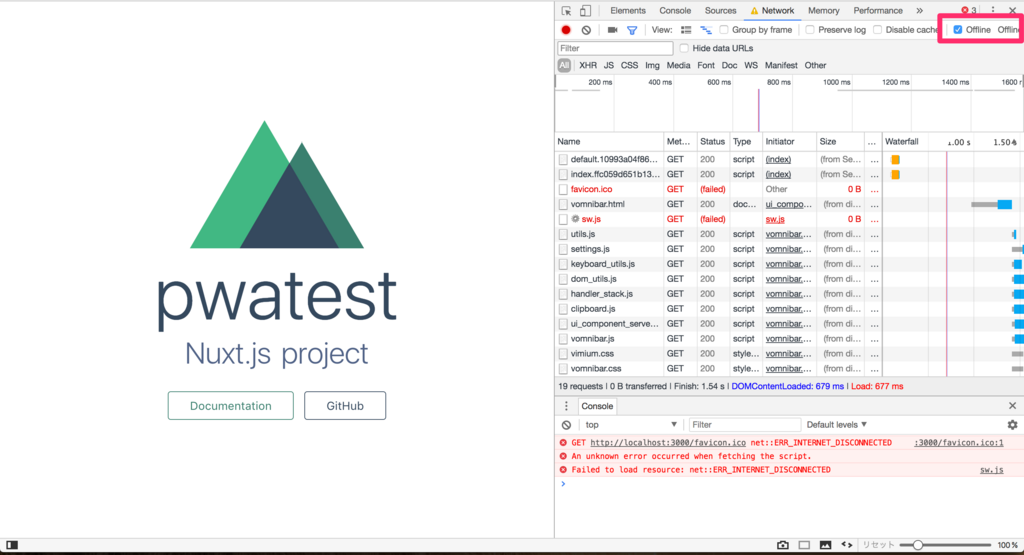This screenshot has width=1024, height=555.
Task: Click the console Filter input field
Action: 744,424
